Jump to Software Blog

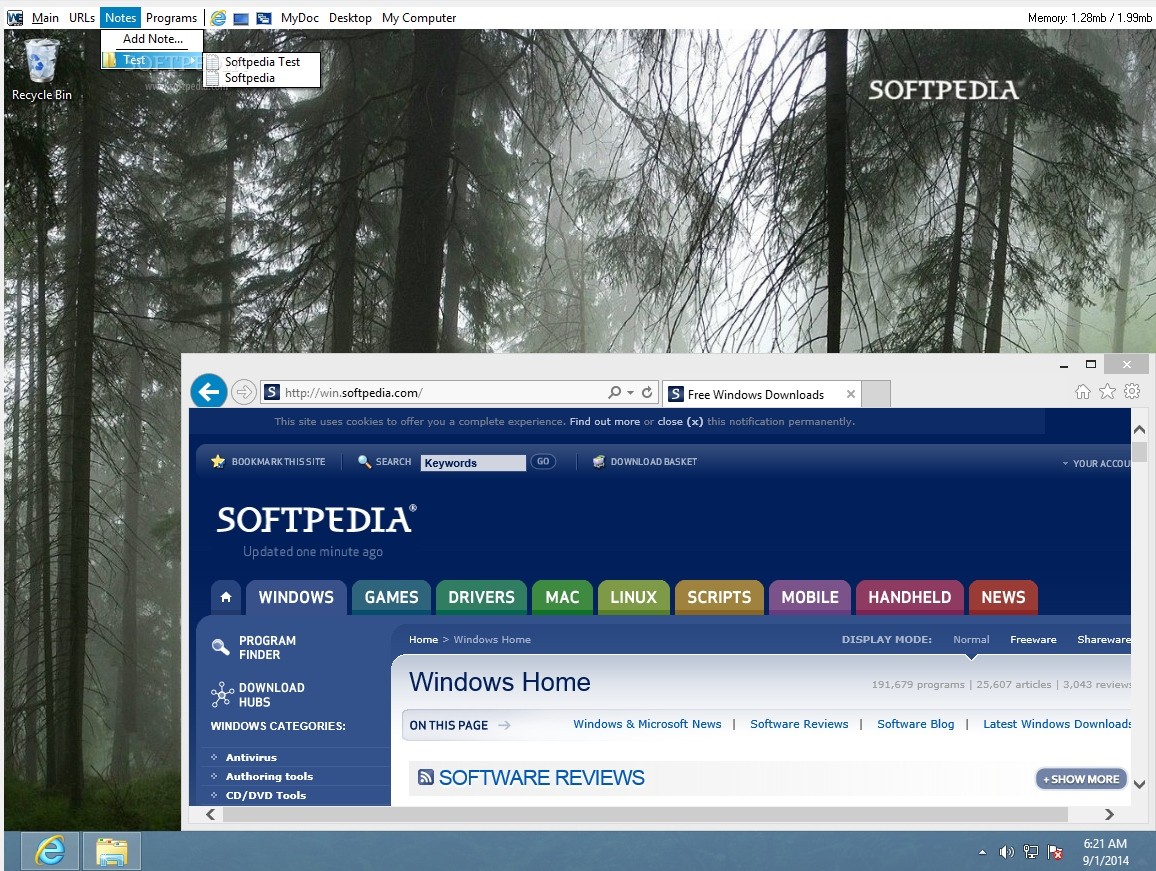coord(916,724)
